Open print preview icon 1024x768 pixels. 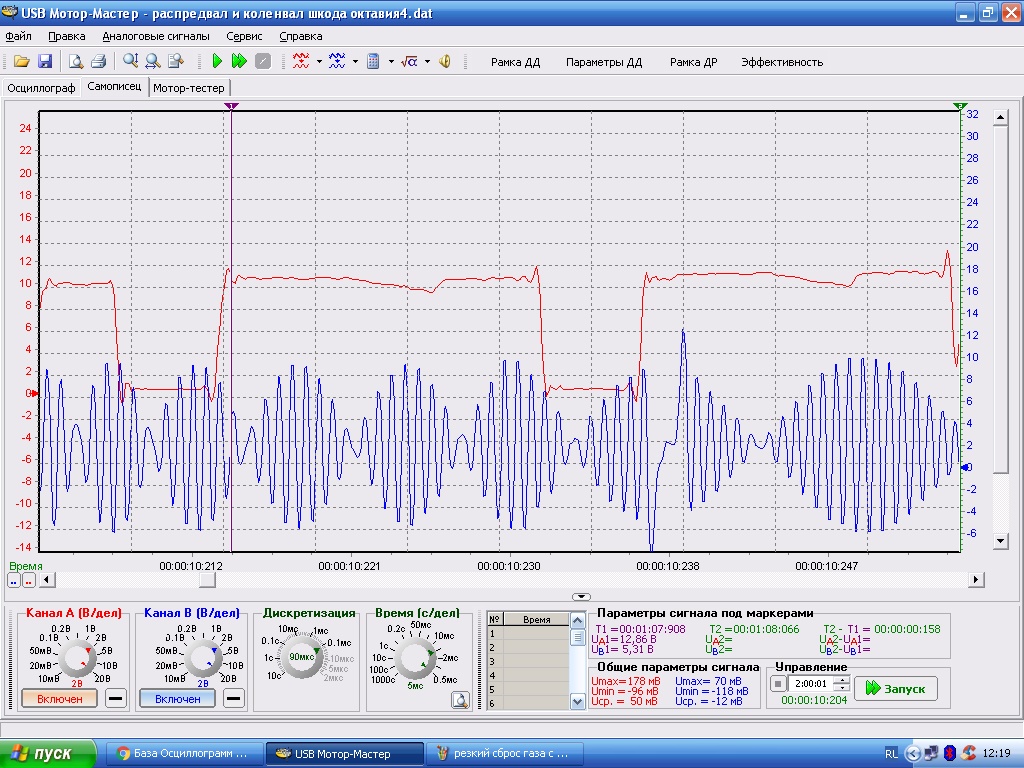[x=76, y=61]
